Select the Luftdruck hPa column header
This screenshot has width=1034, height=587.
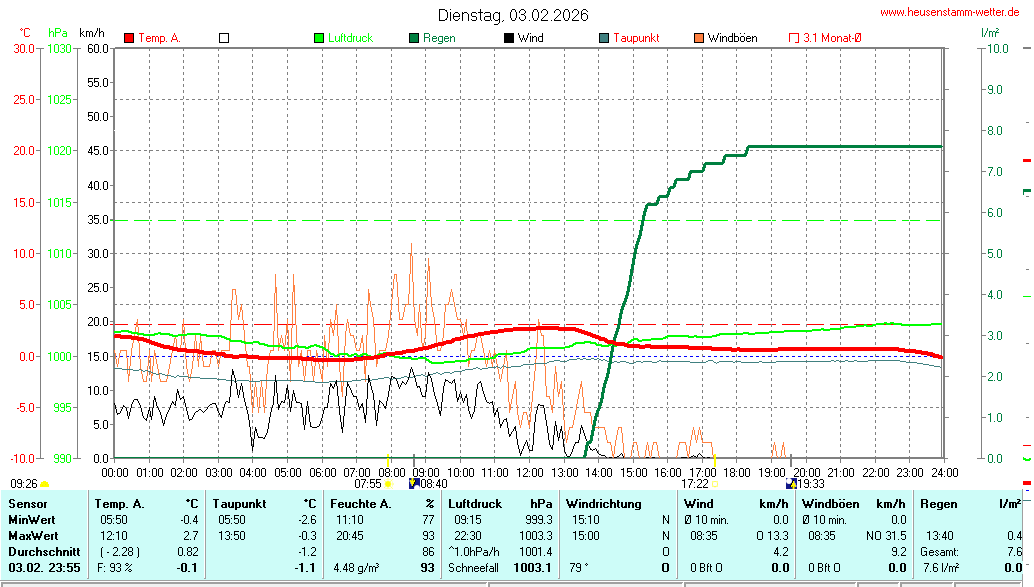pyautogui.click(x=500, y=504)
